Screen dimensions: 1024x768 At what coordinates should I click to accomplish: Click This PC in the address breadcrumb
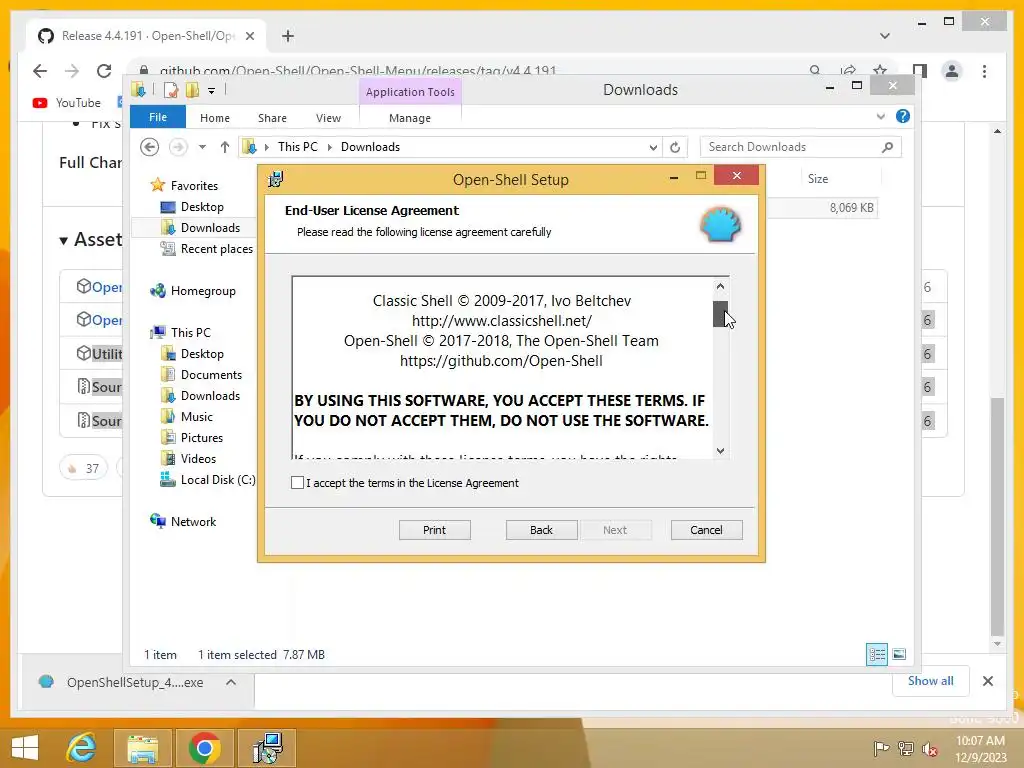coord(298,147)
